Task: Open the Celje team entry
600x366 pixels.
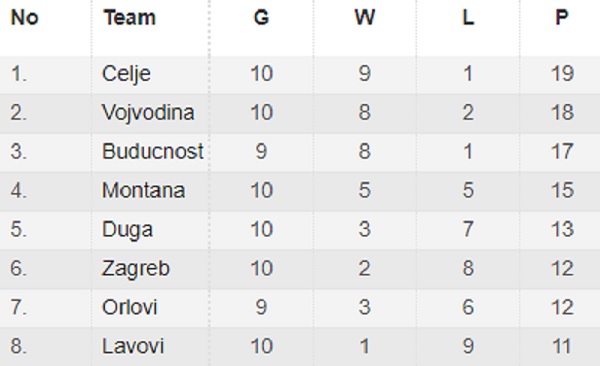Action: [126, 74]
